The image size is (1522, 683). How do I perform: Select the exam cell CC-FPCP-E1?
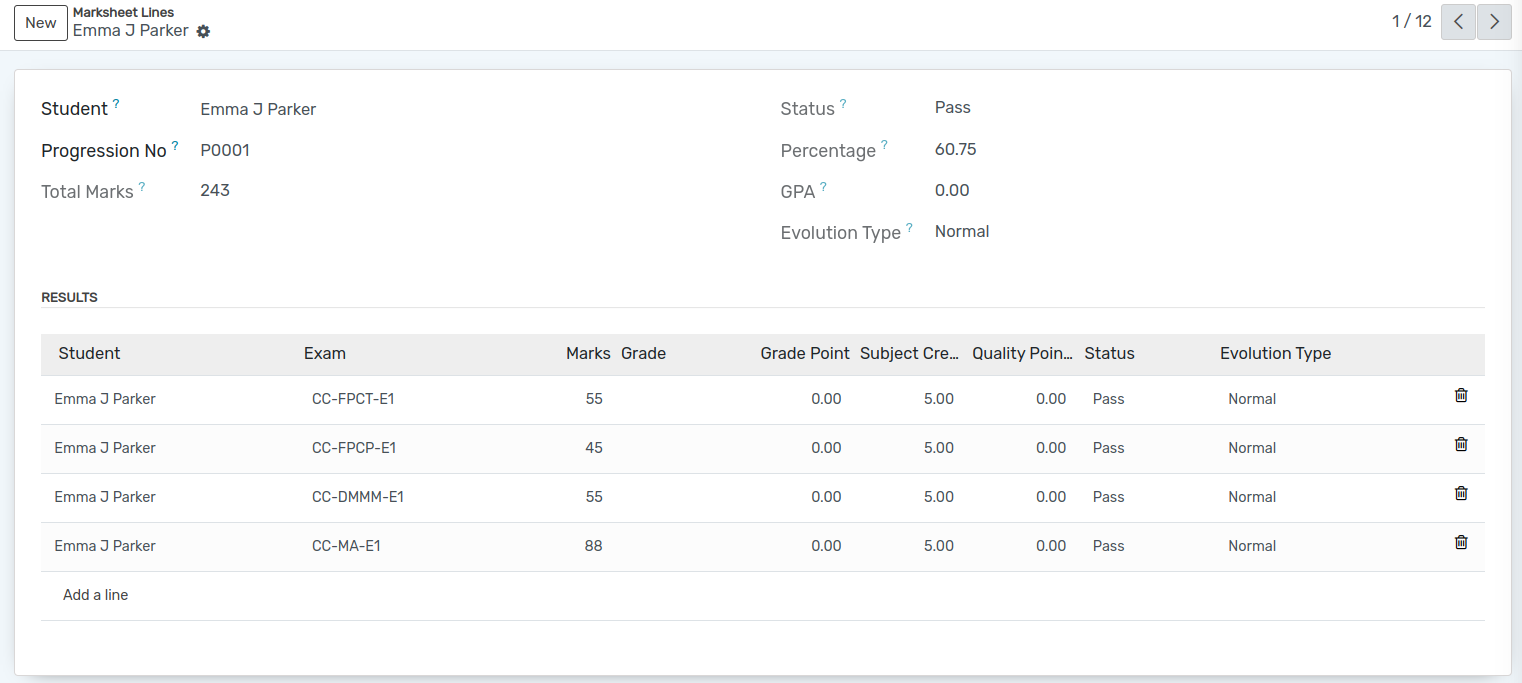coord(354,448)
